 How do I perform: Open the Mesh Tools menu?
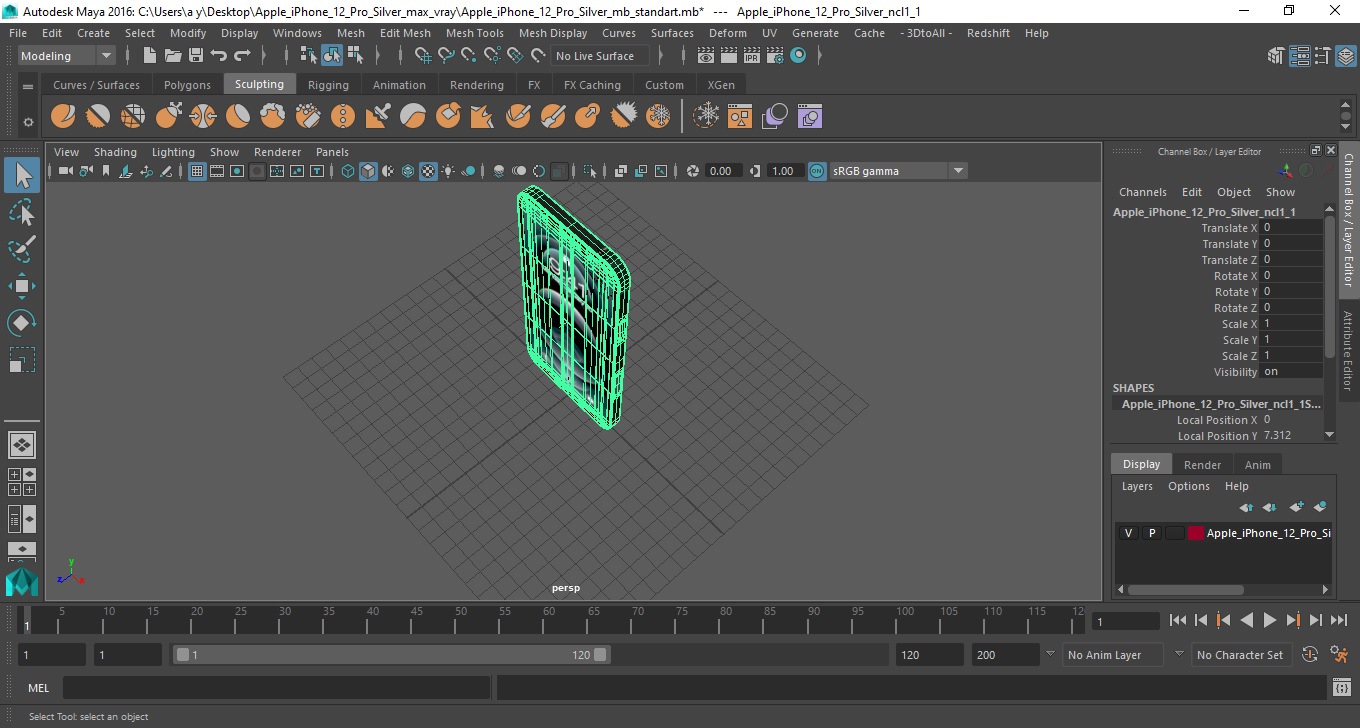[474, 33]
